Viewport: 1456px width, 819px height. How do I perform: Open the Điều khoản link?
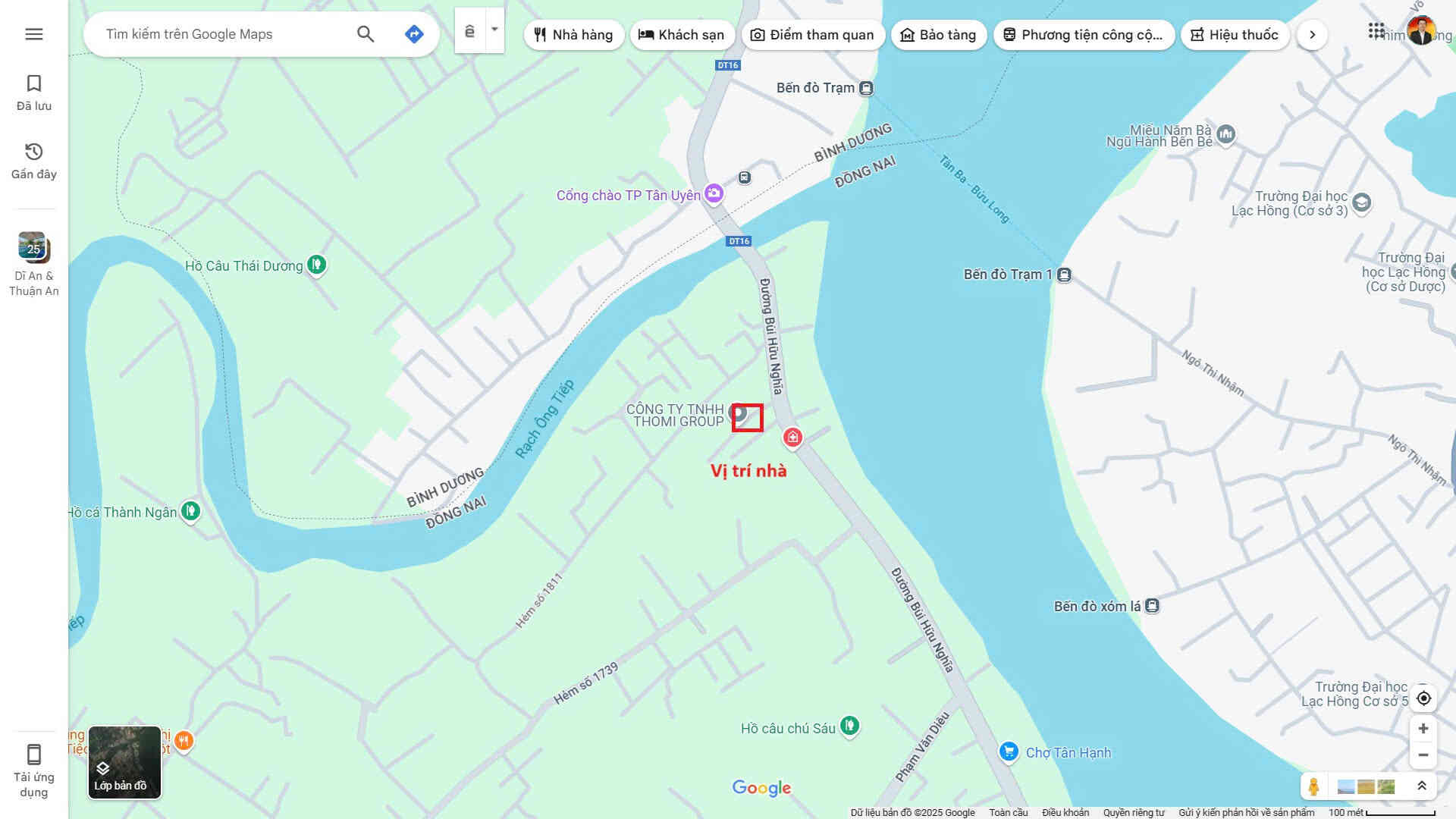[1065, 812]
